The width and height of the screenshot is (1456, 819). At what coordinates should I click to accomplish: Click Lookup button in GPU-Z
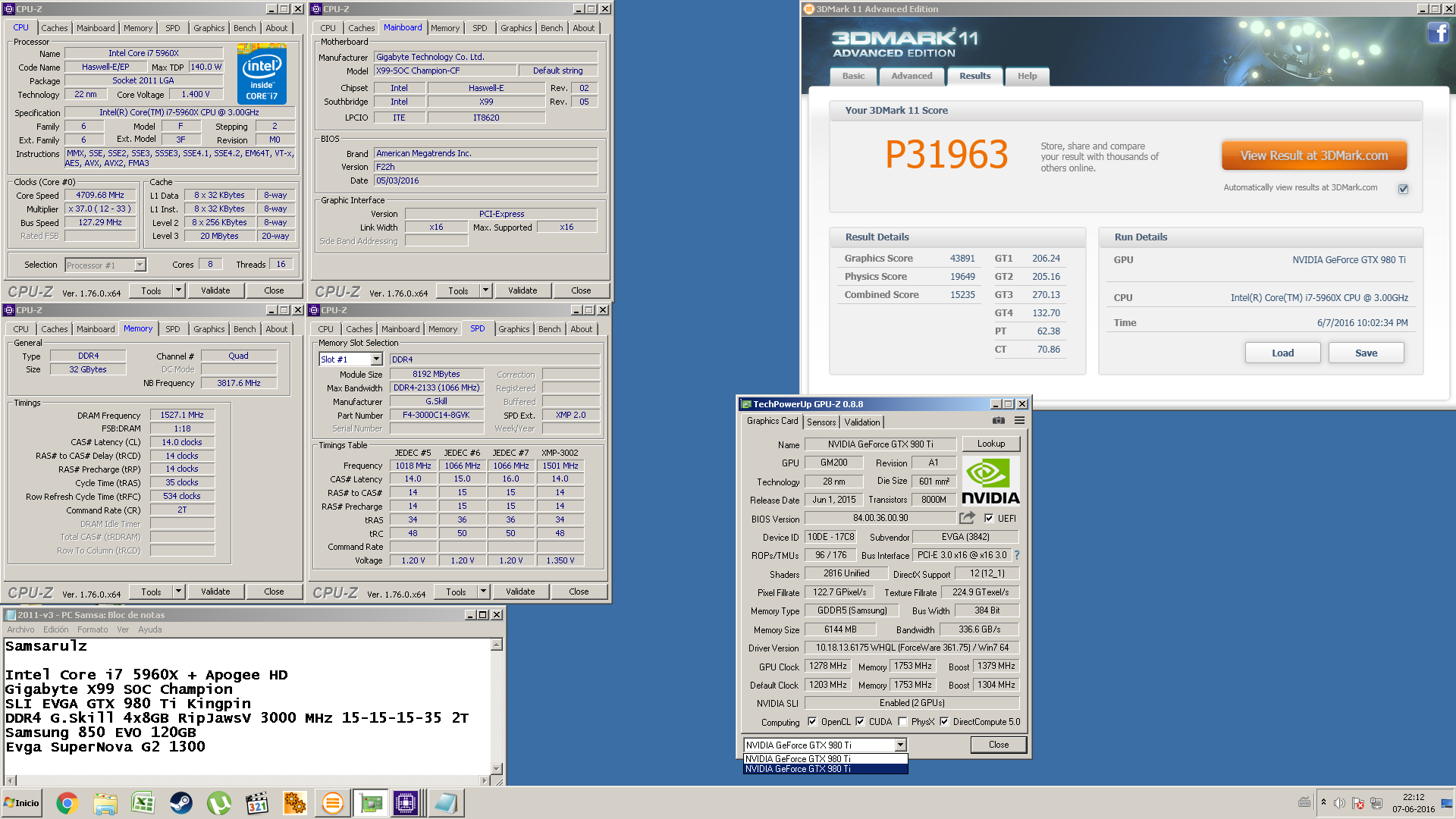(990, 444)
